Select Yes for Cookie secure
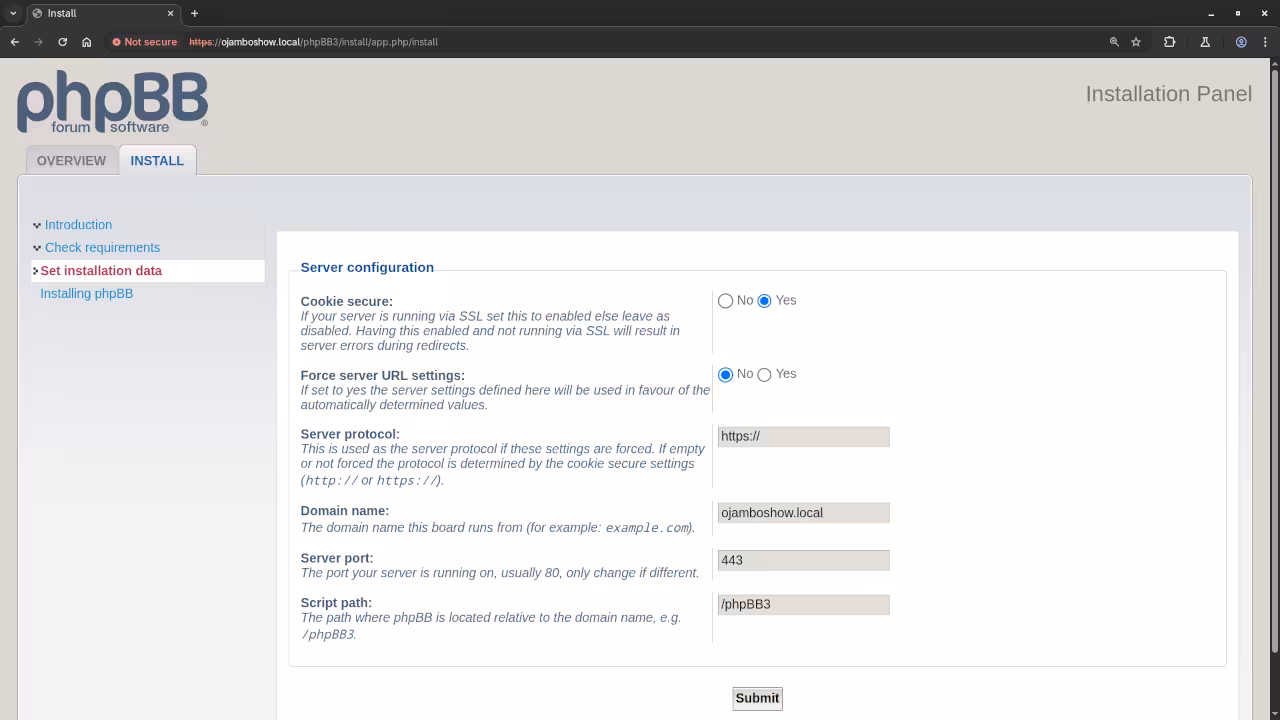This screenshot has height=720, width=1280. 765,301
